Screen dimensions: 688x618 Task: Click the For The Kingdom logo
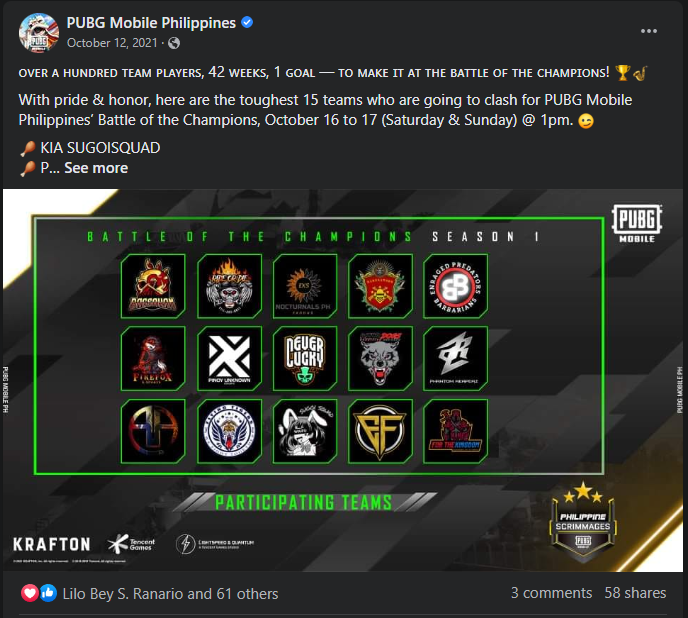(x=455, y=431)
